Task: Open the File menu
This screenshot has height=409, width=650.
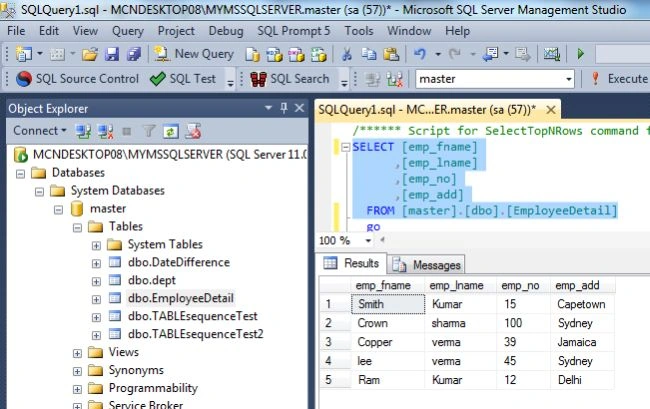Action: (x=16, y=31)
